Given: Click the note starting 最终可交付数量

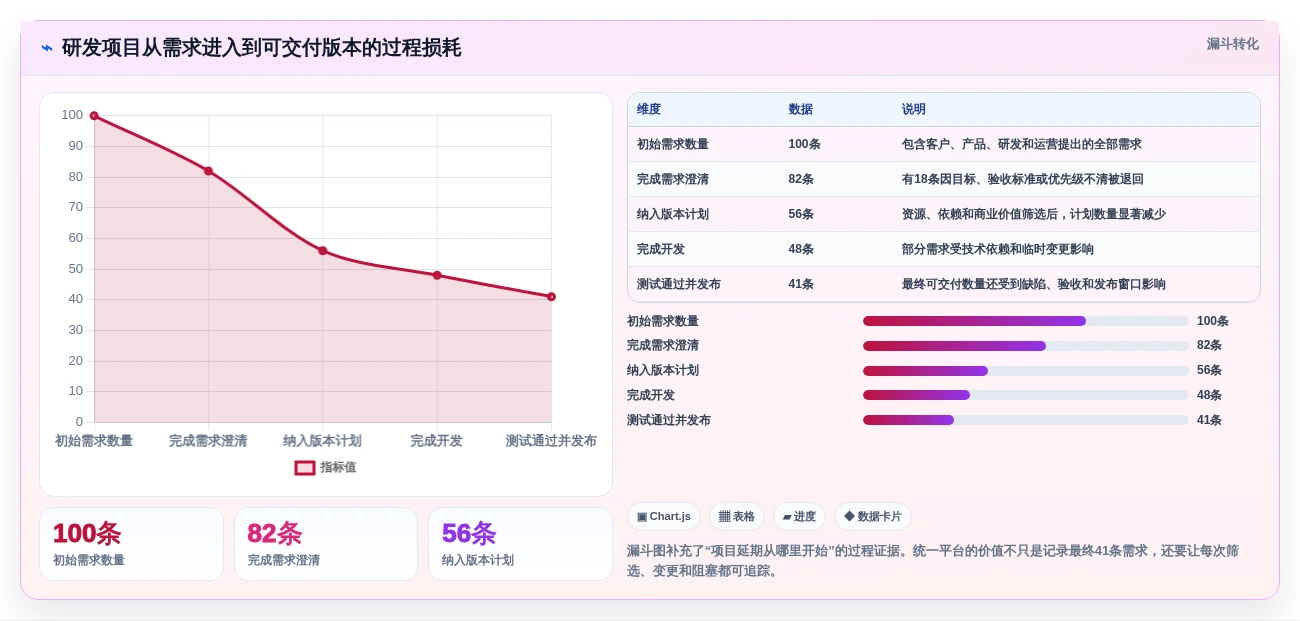Looking at the screenshot, I should (x=1034, y=284).
